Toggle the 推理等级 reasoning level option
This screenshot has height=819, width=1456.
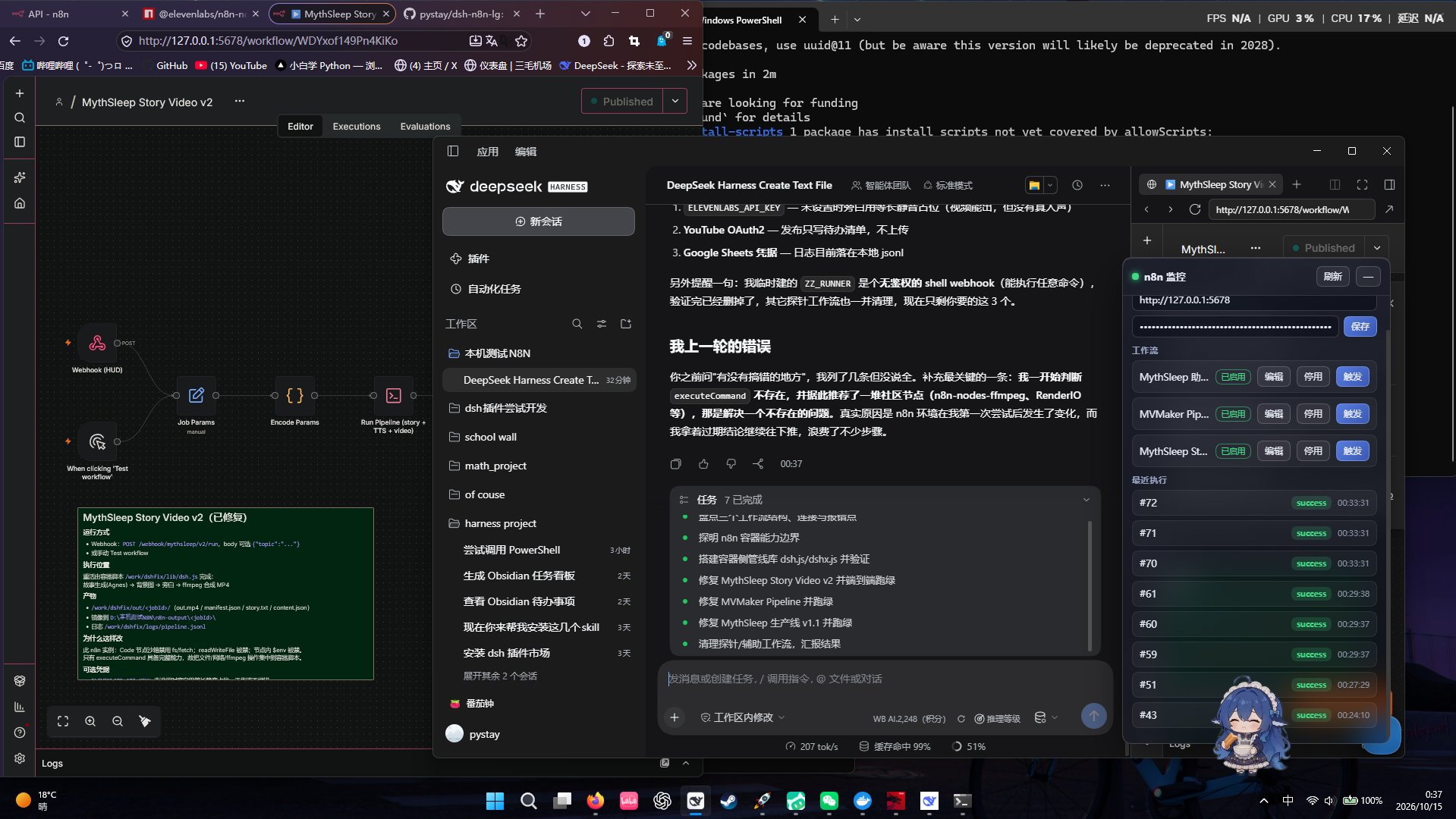pyautogui.click(x=997, y=718)
